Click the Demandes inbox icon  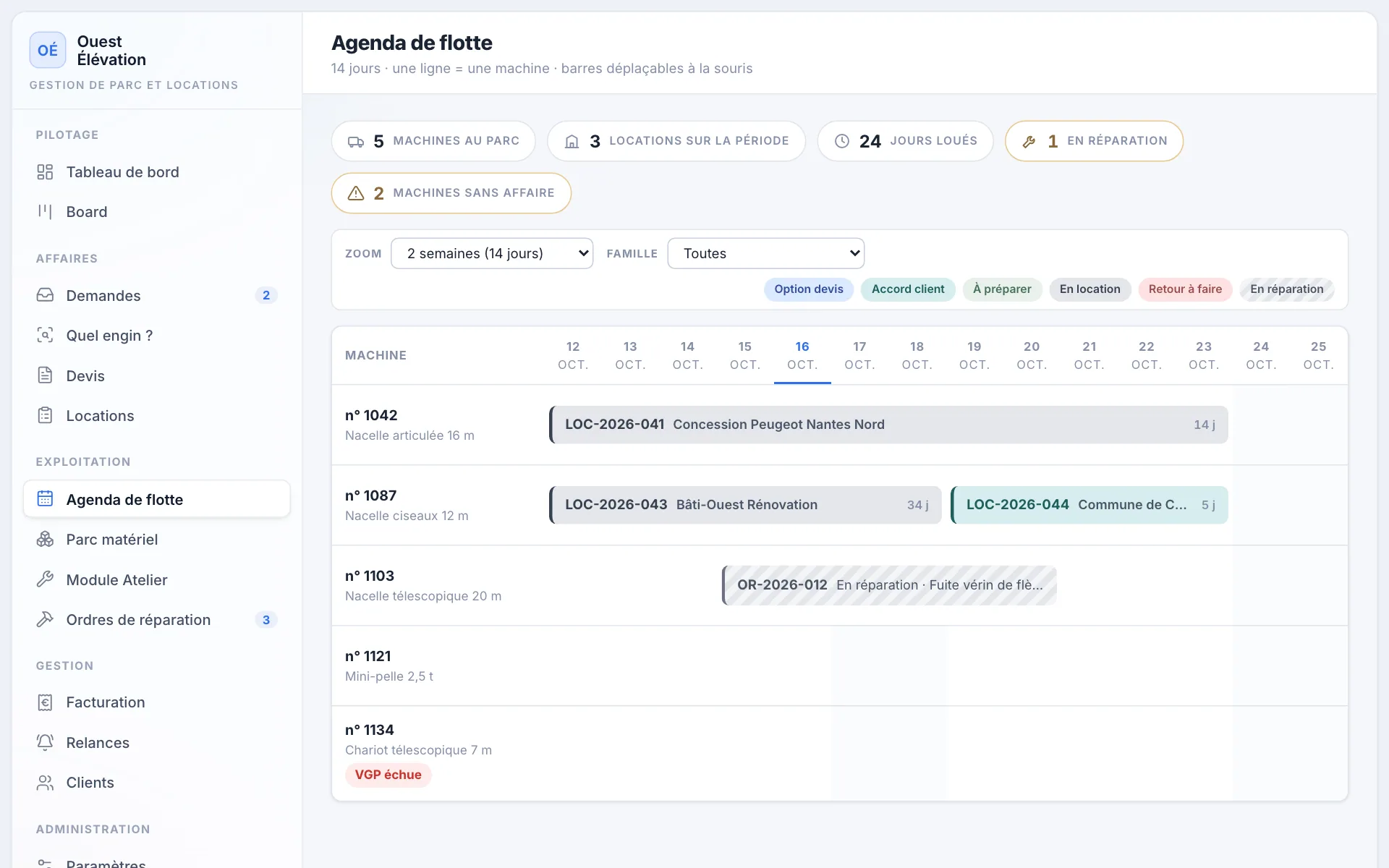[45, 295]
